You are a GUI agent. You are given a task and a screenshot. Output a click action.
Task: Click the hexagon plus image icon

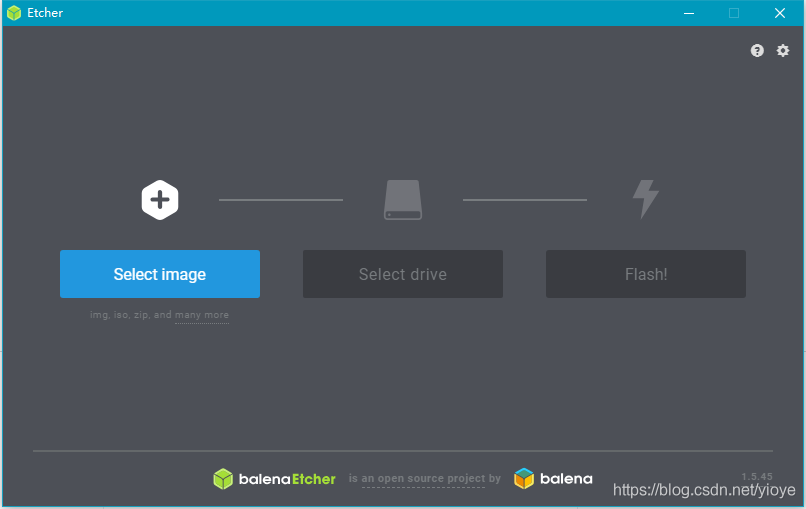coord(160,200)
